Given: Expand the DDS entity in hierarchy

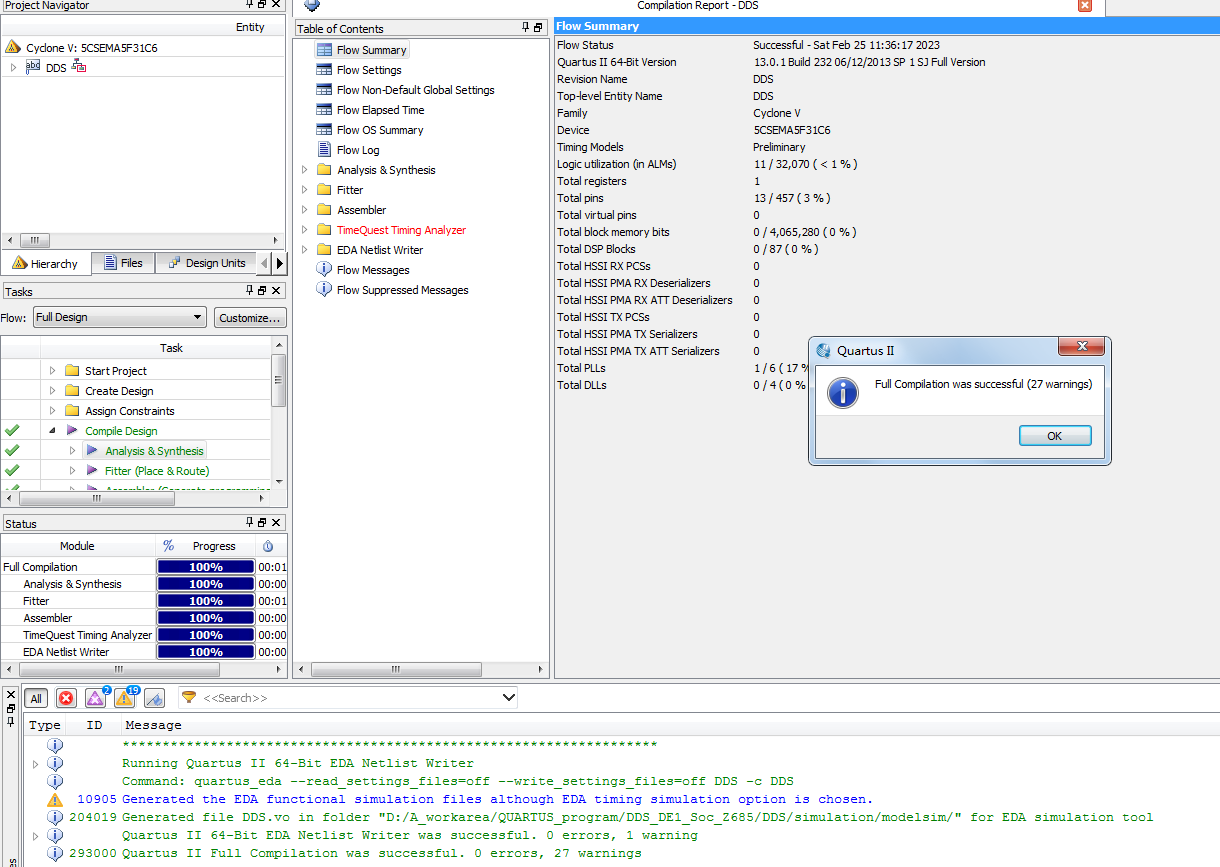Looking at the screenshot, I should pos(13,67).
